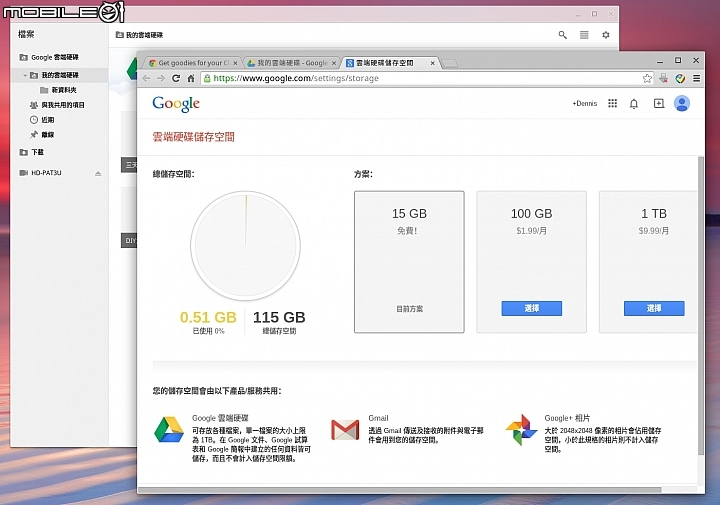Select 與我共用的項目 in Files sidebar

point(57,105)
